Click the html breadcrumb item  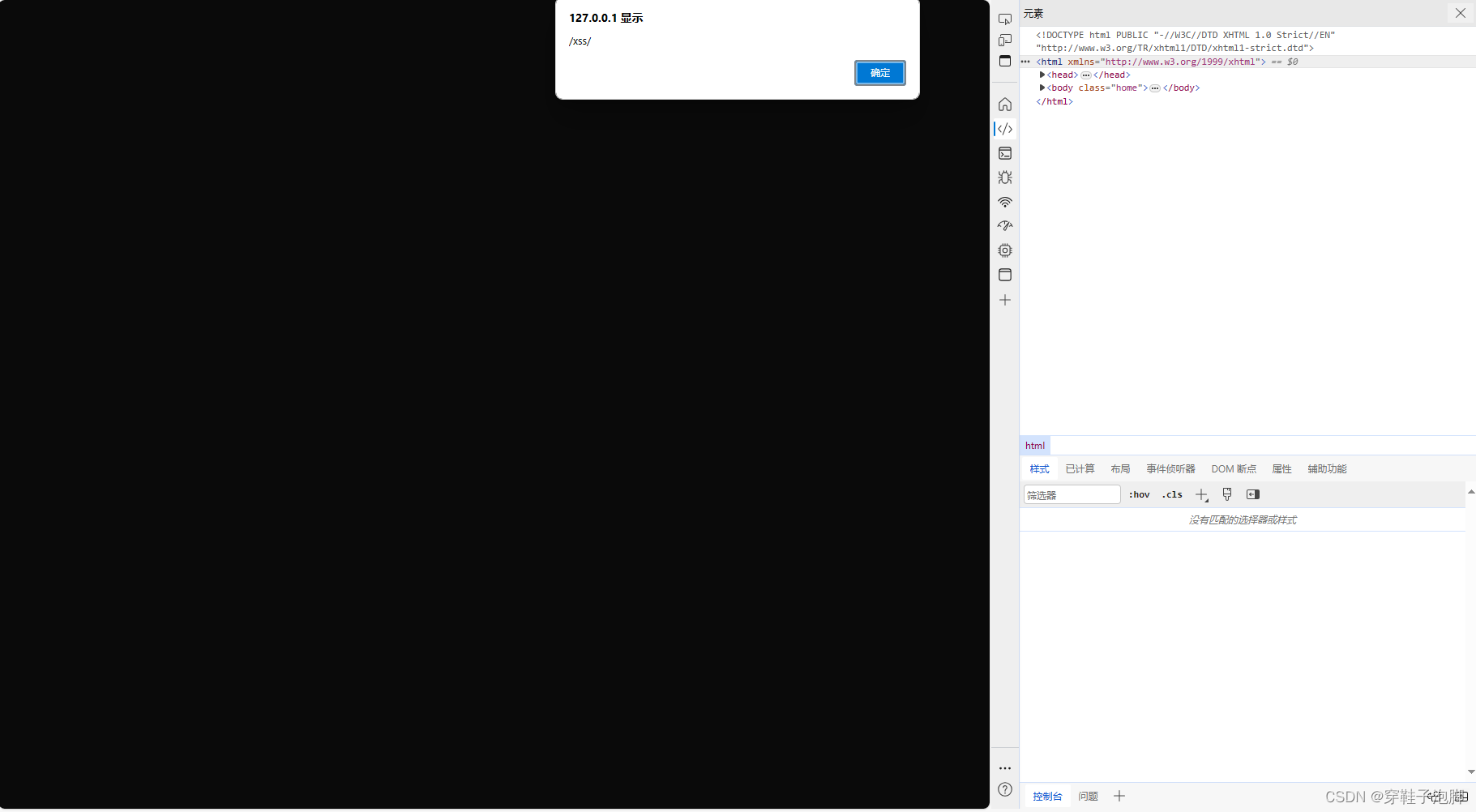click(x=1035, y=446)
